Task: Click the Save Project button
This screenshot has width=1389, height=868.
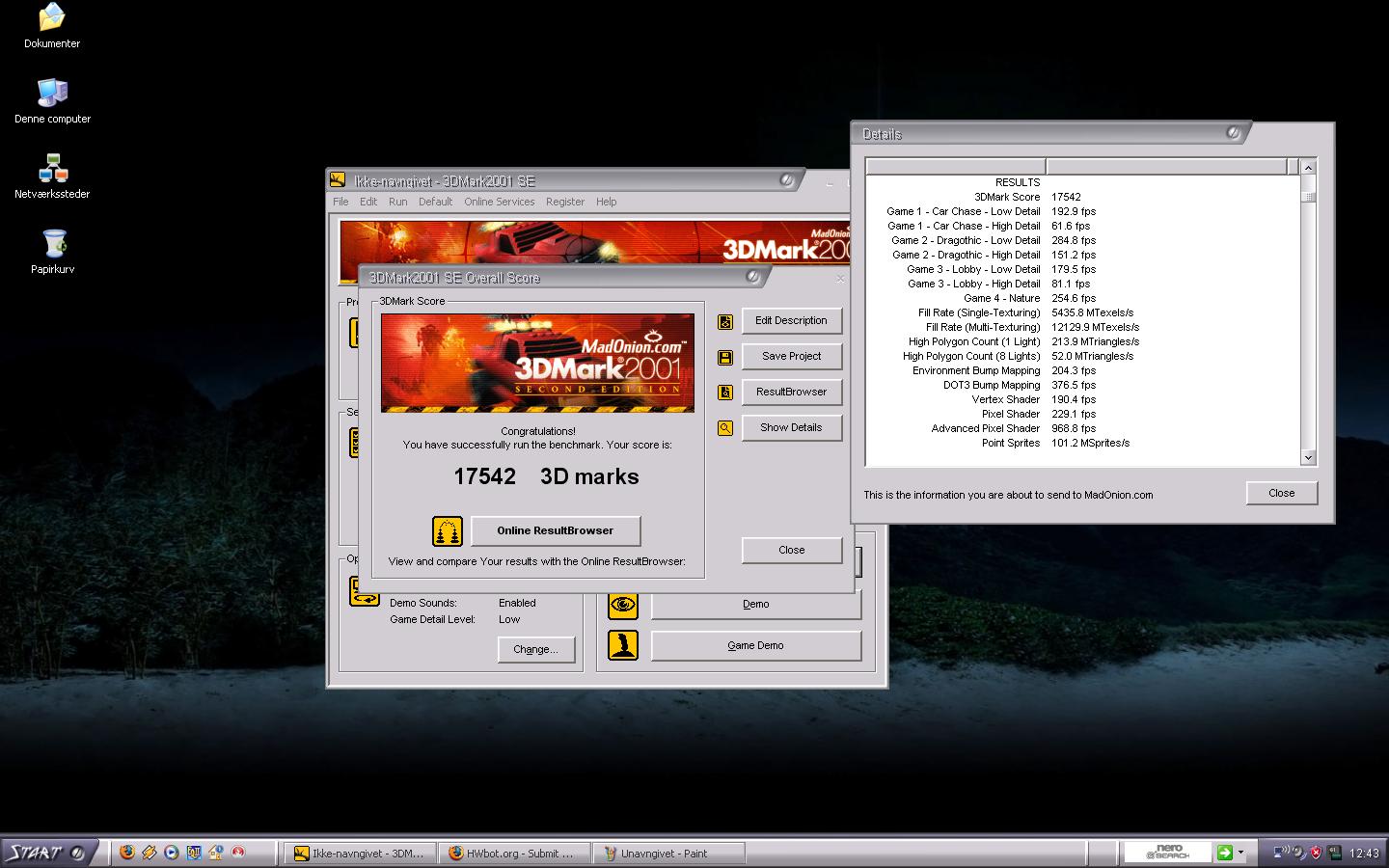Action: pyautogui.click(x=792, y=357)
